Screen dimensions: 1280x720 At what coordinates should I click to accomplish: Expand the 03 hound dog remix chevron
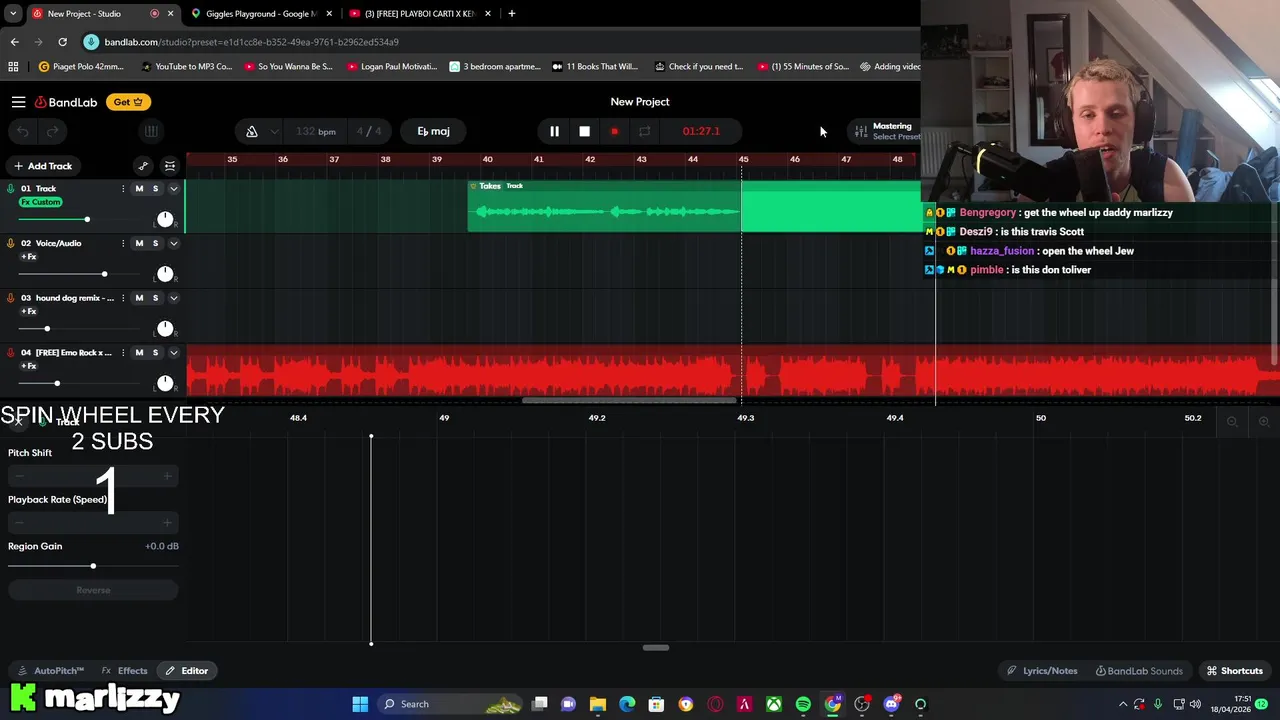pos(173,298)
